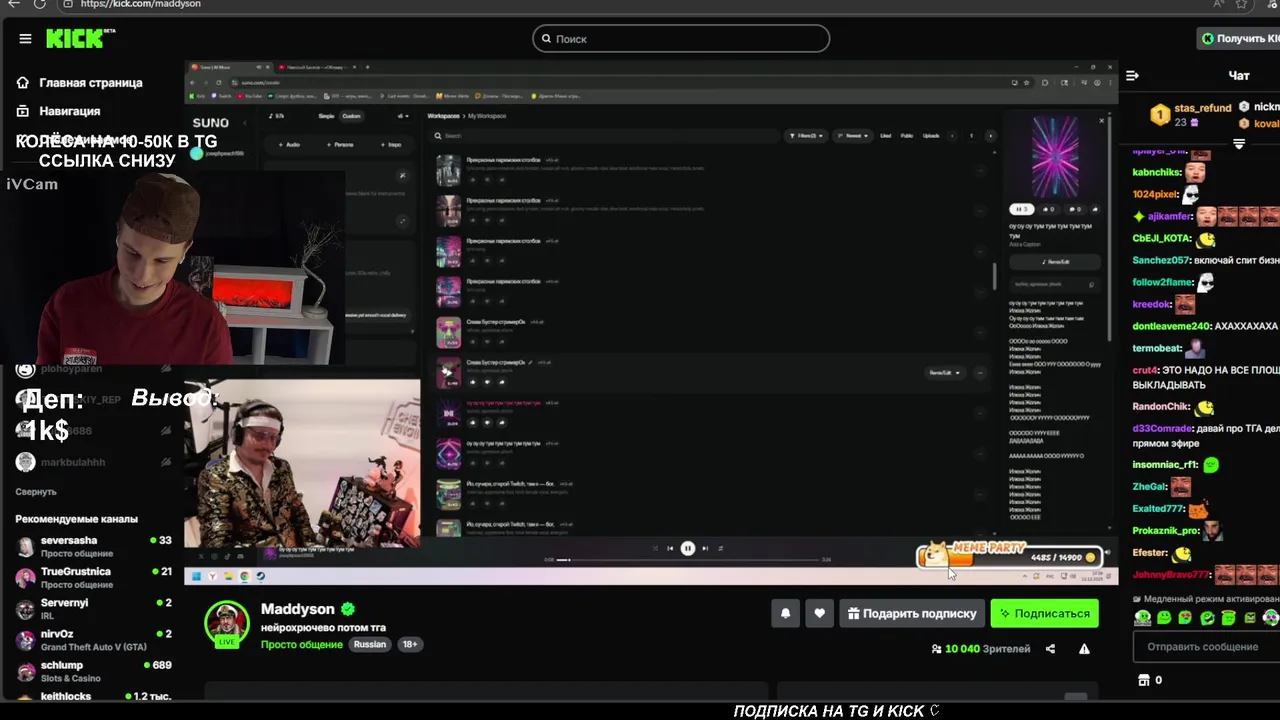Viewport: 1280px width, 720px height.
Task: Click the dontleaveme240 chat username
Action: click(1170, 326)
